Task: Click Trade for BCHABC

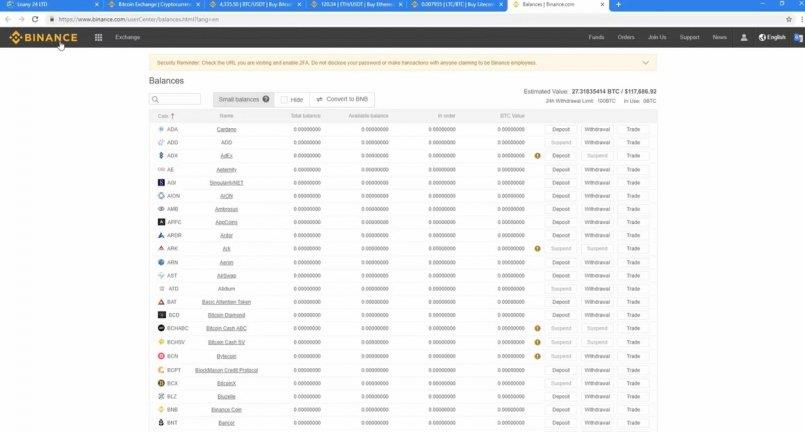Action: coord(633,328)
